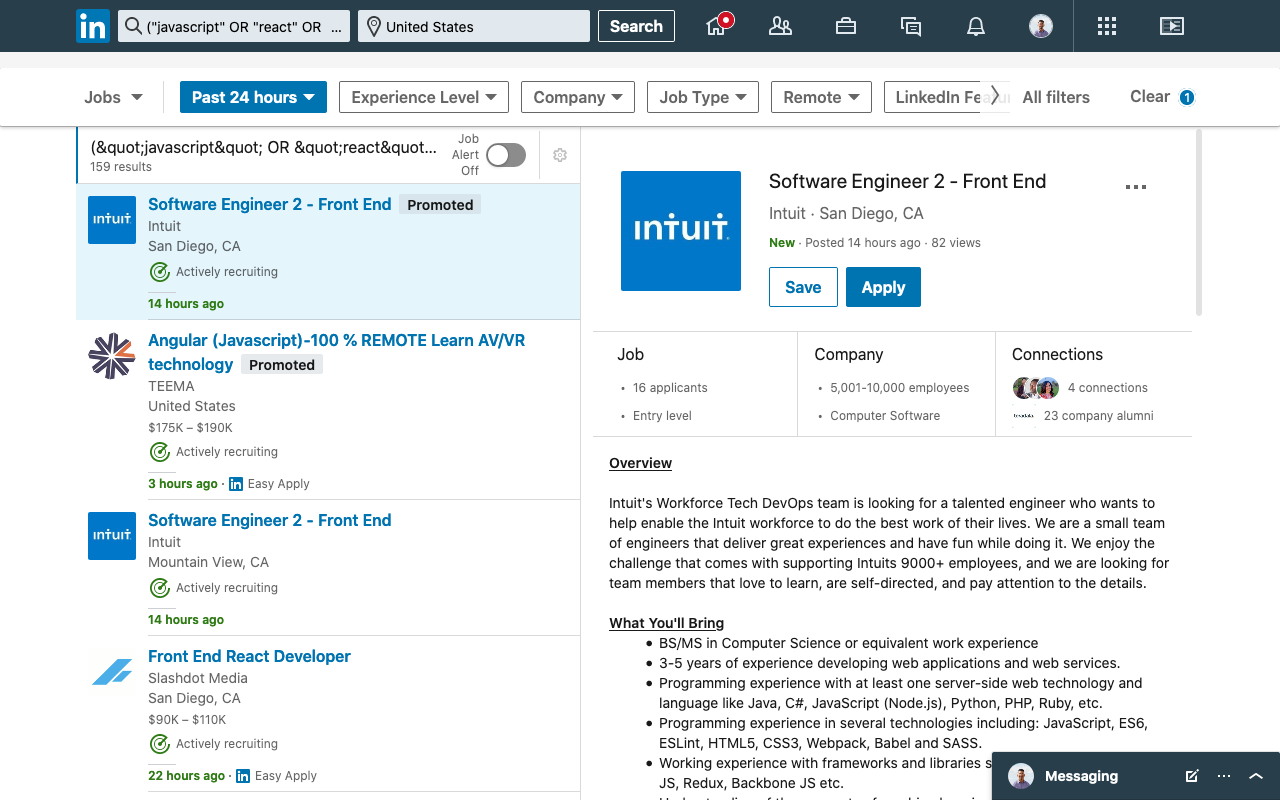Expand Remote filter dropdown
Screen dimensions: 1280x800
821,97
